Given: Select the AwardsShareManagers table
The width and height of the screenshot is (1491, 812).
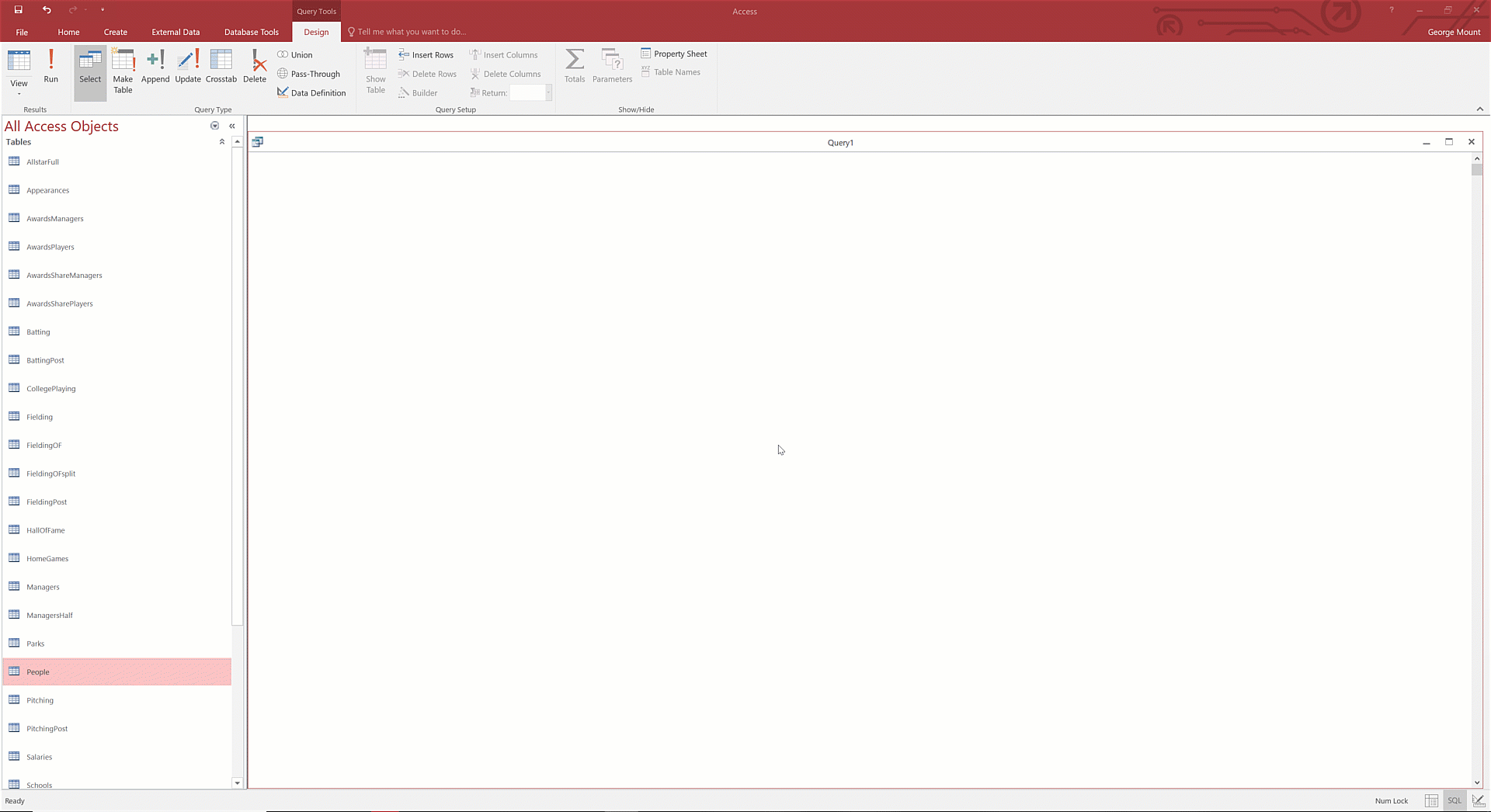Looking at the screenshot, I should coord(117,275).
